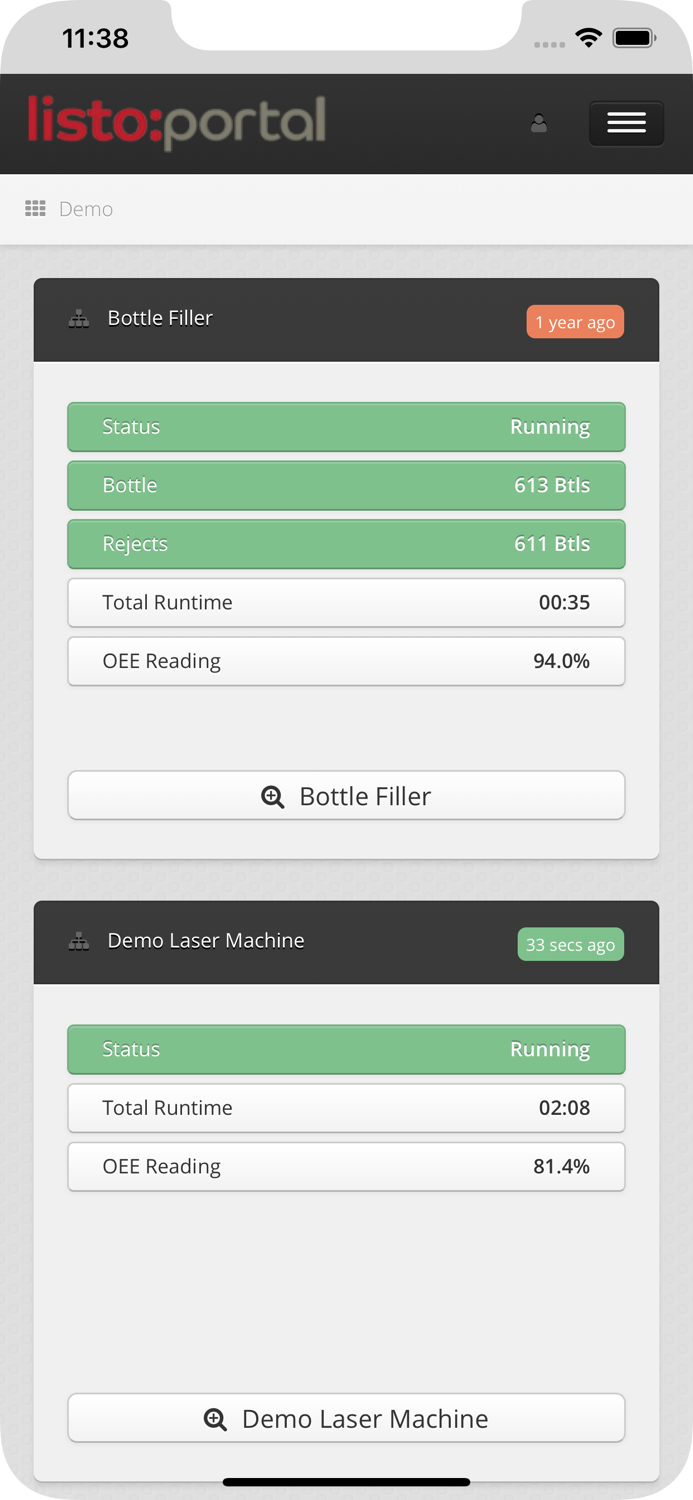The width and height of the screenshot is (693, 1500).
Task: Click the '1 year ago' badge
Action: click(575, 322)
